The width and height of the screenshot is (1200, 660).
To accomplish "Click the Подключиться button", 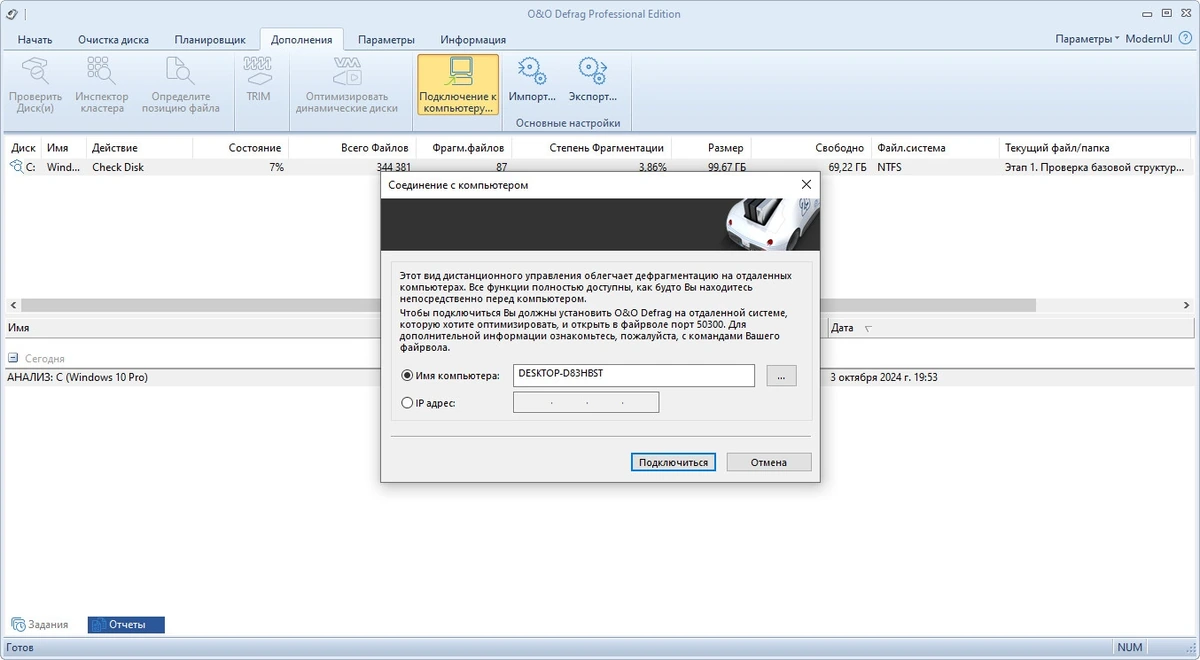I will pyautogui.click(x=673, y=462).
